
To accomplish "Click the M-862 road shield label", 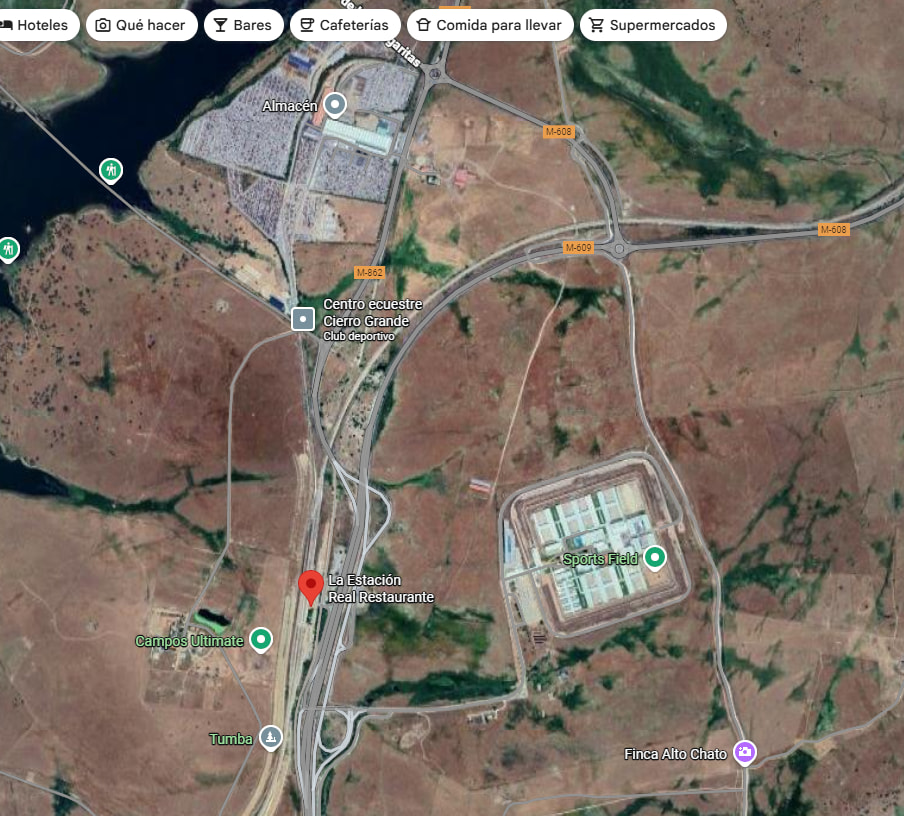I will pyautogui.click(x=369, y=272).
